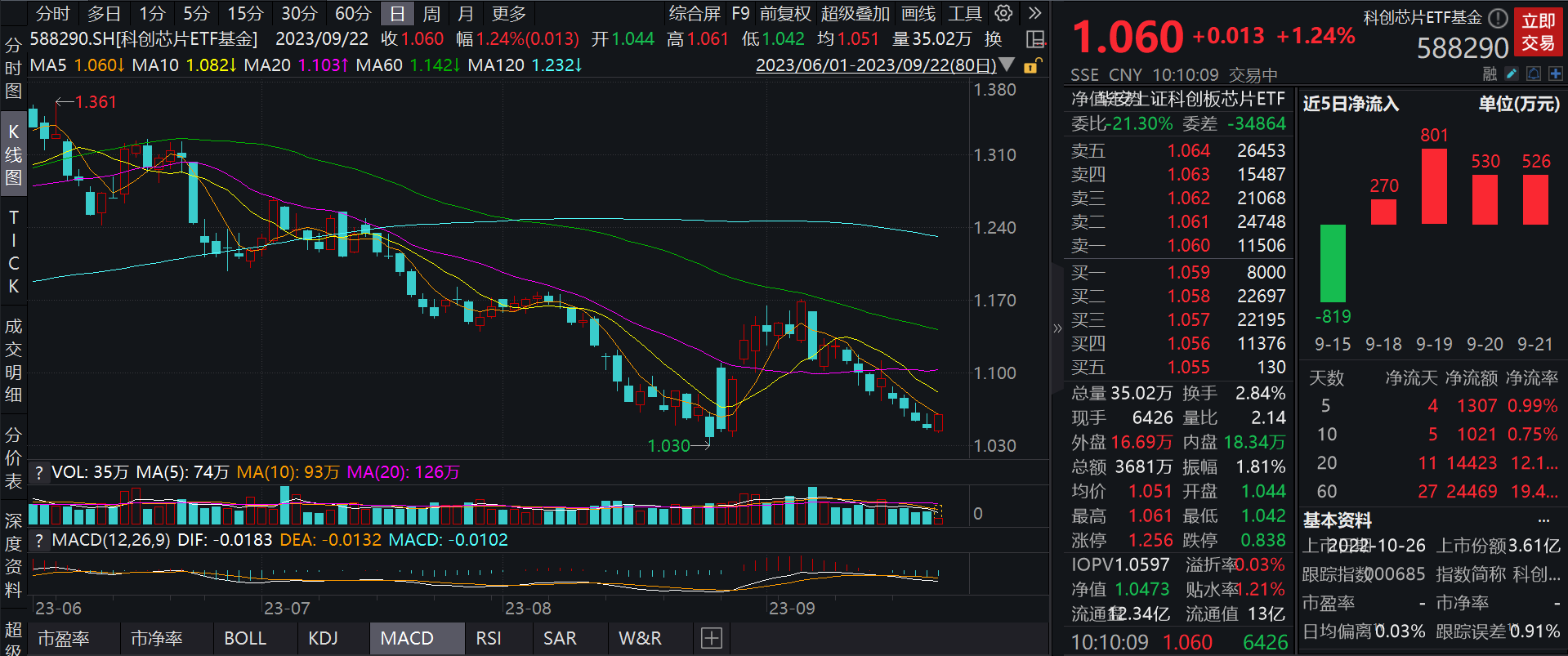
Task: Open the settings gear in chart toolbar
Action: [x=1003, y=13]
